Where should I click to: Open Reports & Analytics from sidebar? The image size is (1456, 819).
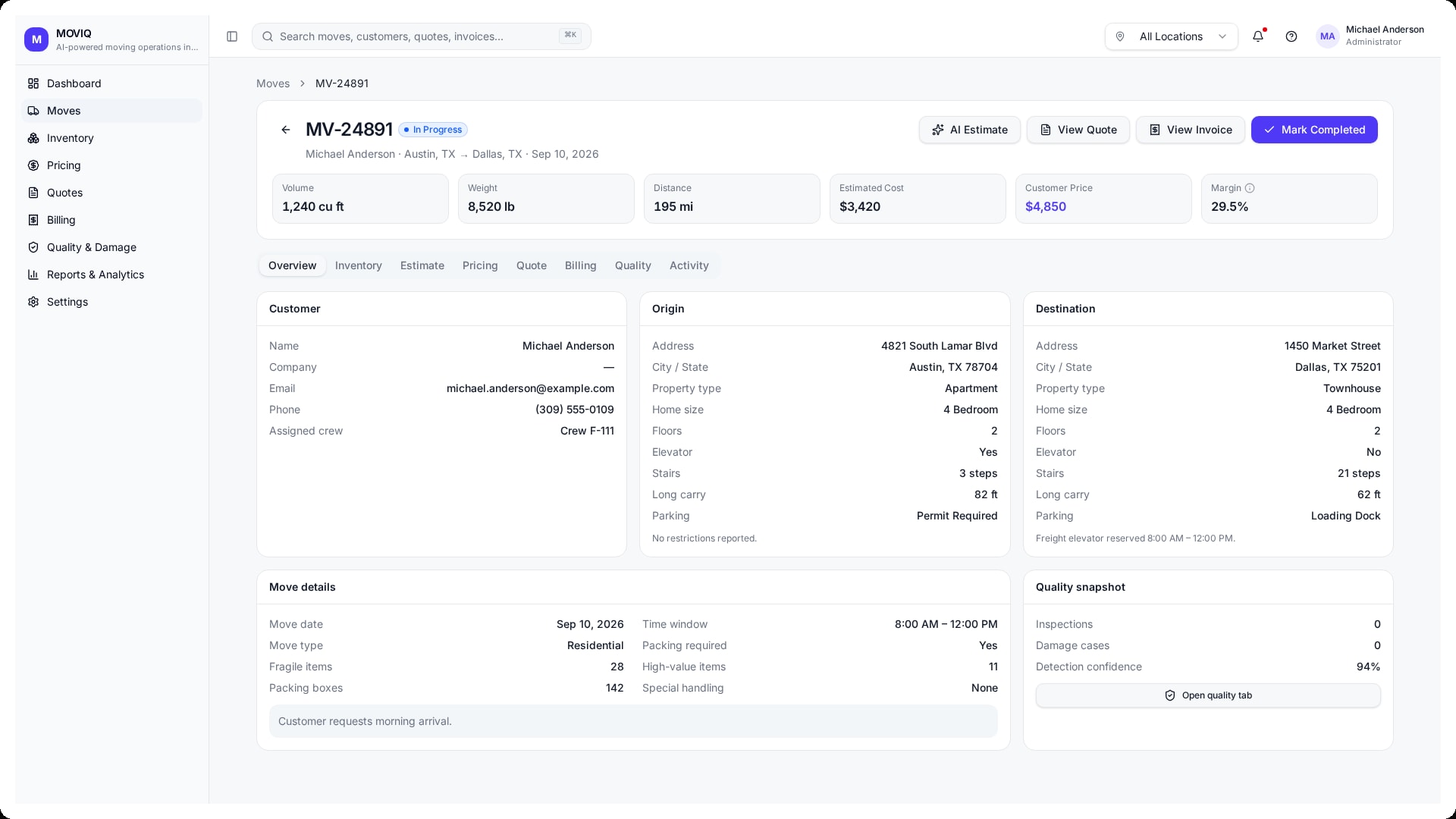[x=111, y=275]
